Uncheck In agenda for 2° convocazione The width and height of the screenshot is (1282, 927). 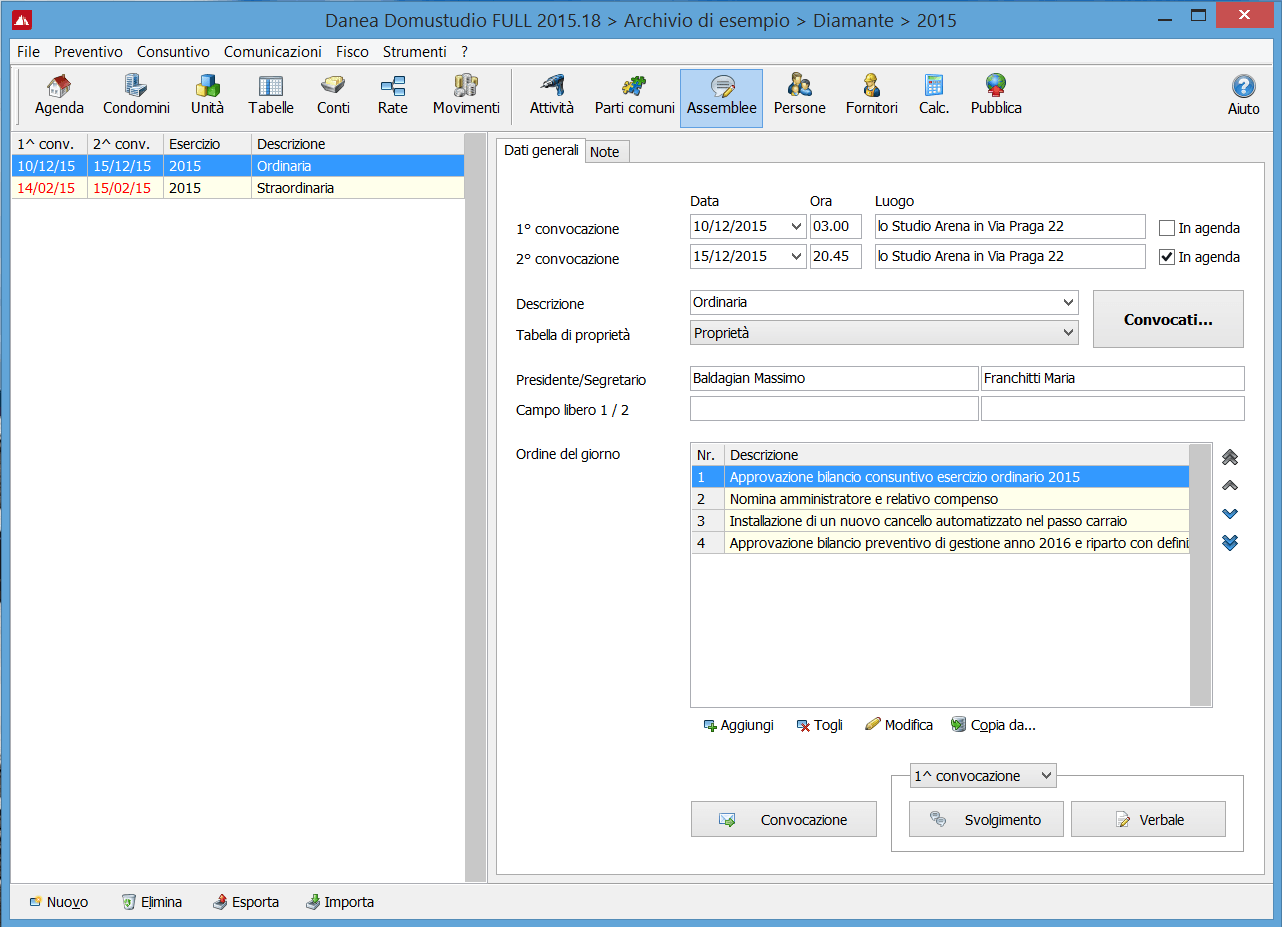[x=1166, y=257]
